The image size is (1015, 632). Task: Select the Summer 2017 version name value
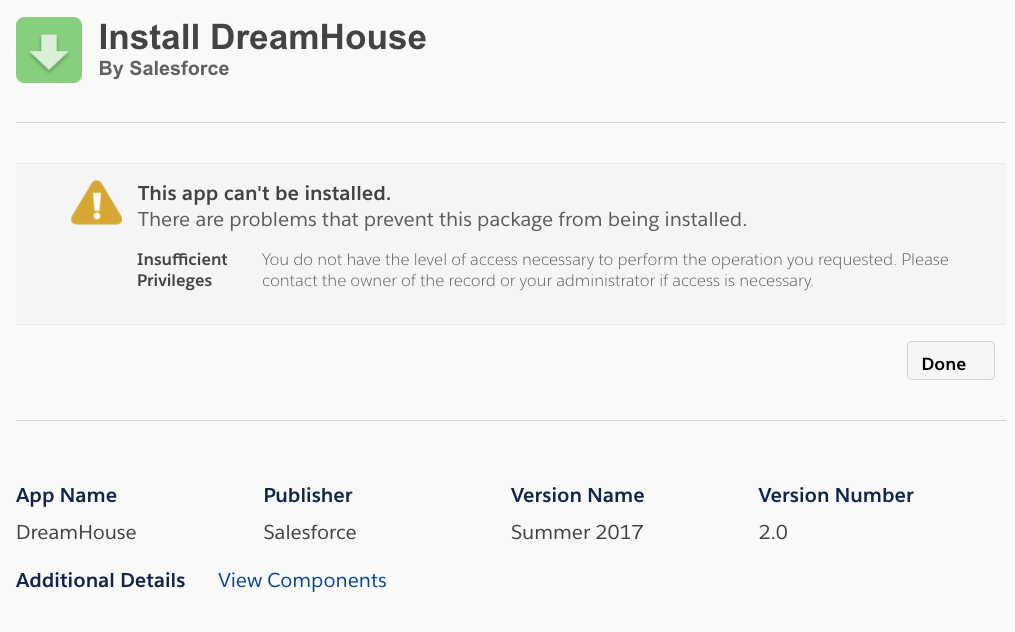click(576, 532)
